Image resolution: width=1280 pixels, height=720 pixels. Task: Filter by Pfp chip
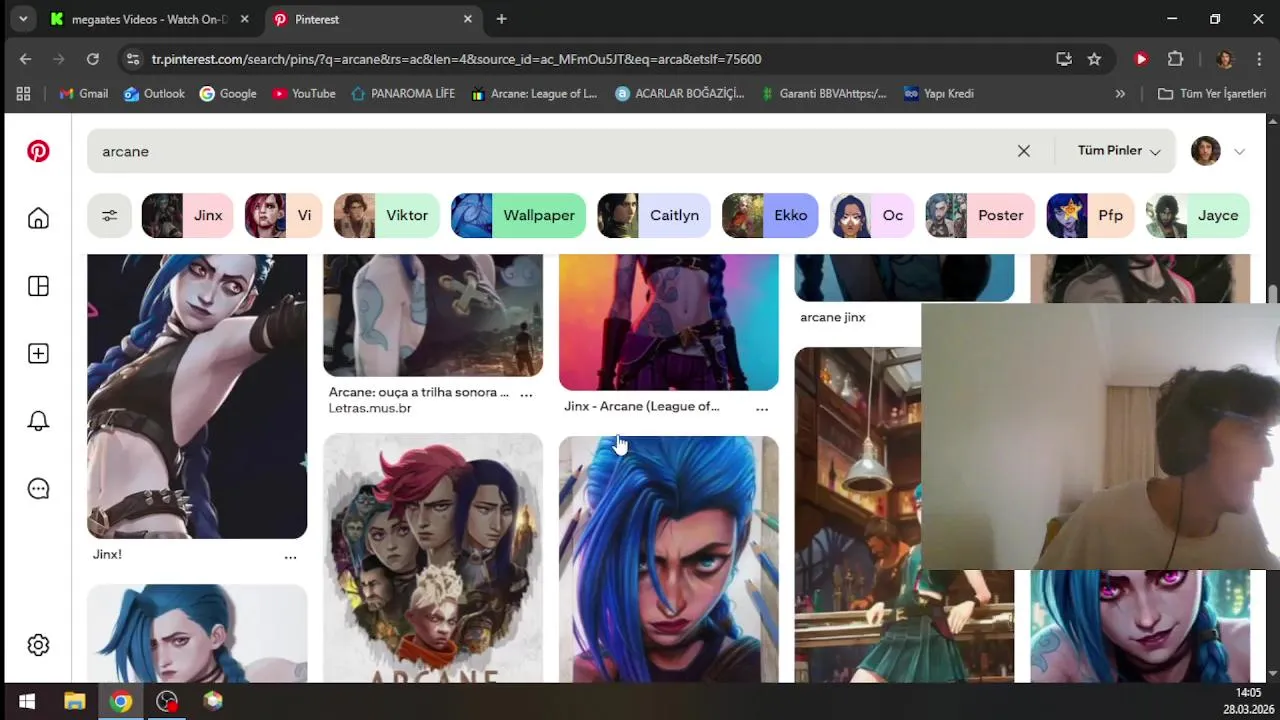(x=1090, y=215)
